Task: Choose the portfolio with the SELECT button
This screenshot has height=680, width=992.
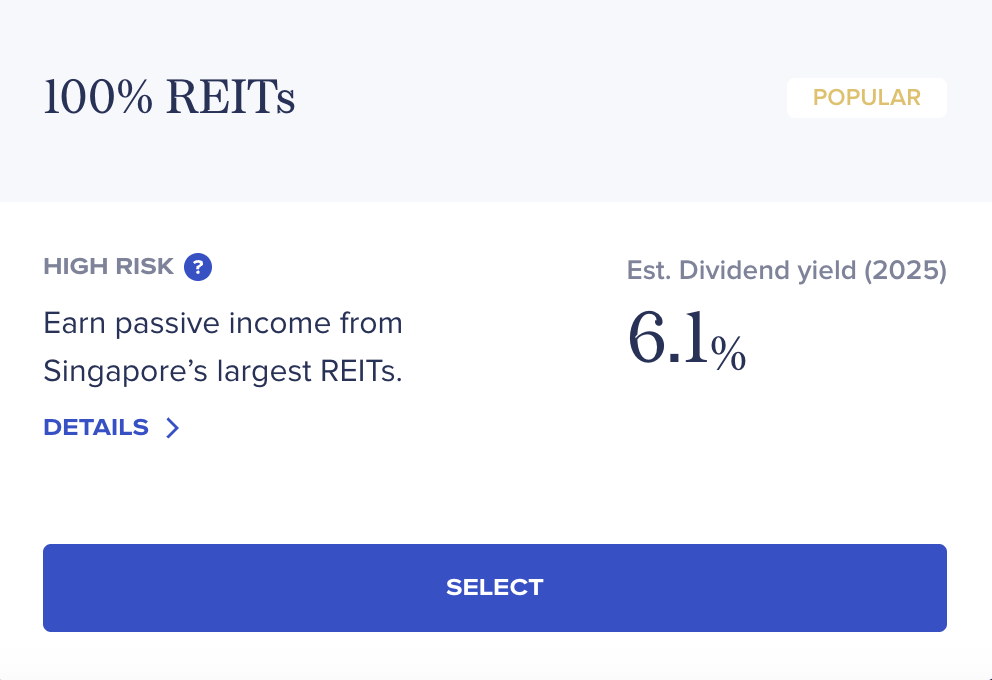Action: pyautogui.click(x=495, y=588)
